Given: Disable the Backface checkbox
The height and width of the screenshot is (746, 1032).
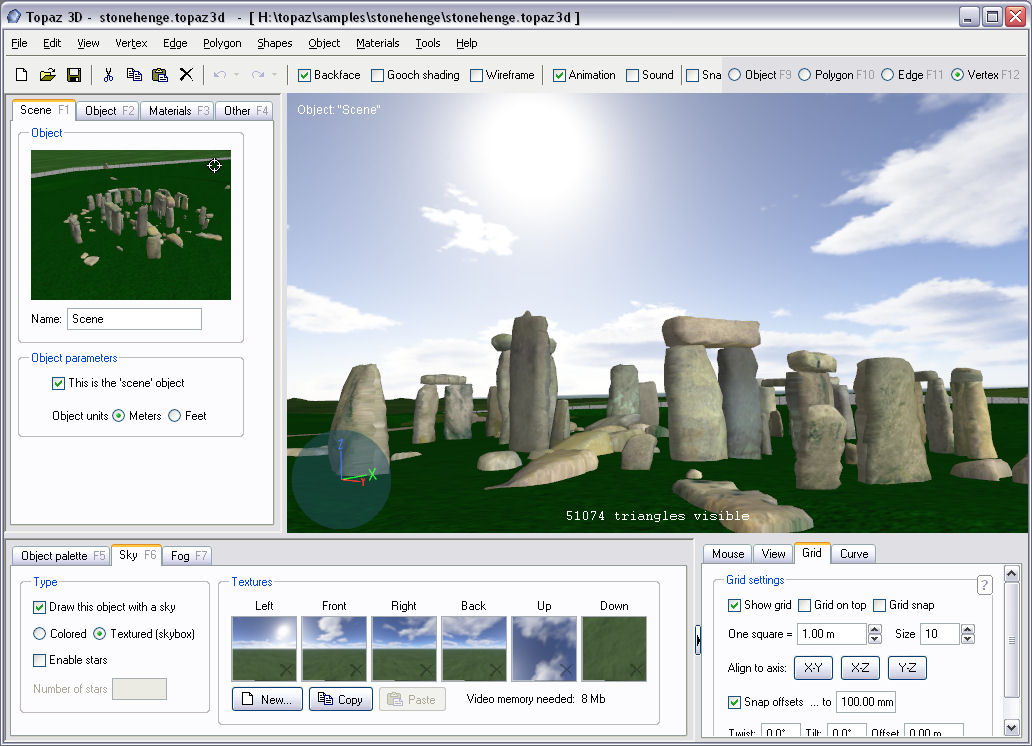Looking at the screenshot, I should pyautogui.click(x=305, y=75).
